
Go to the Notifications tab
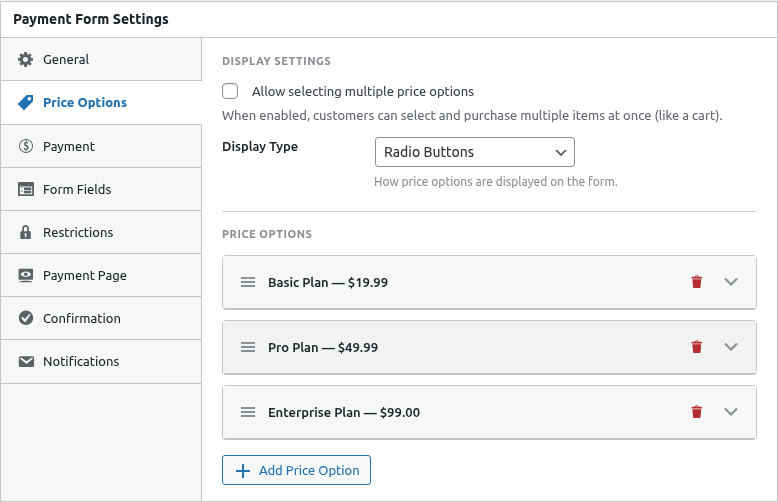[x=101, y=362]
